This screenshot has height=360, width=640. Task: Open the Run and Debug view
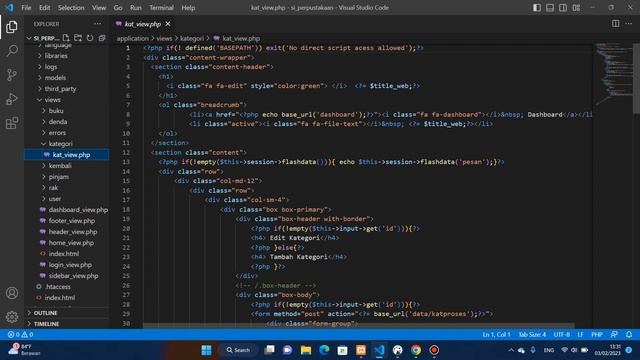click(12, 99)
